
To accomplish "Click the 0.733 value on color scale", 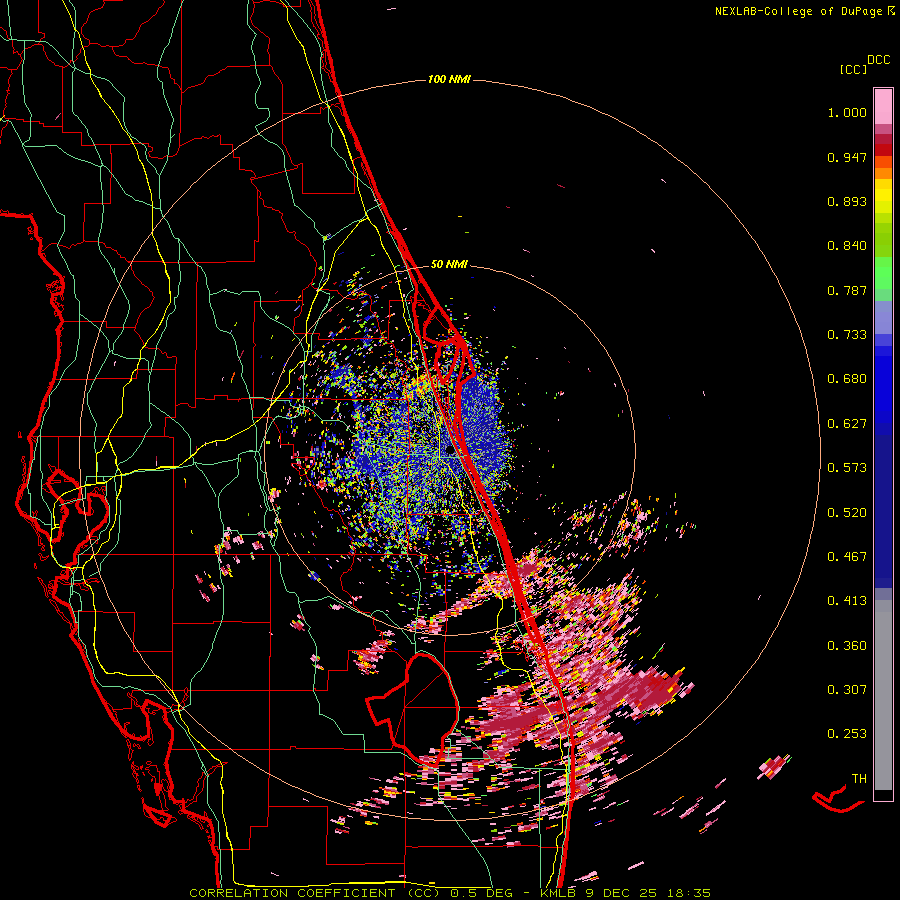I will pyautogui.click(x=847, y=335).
